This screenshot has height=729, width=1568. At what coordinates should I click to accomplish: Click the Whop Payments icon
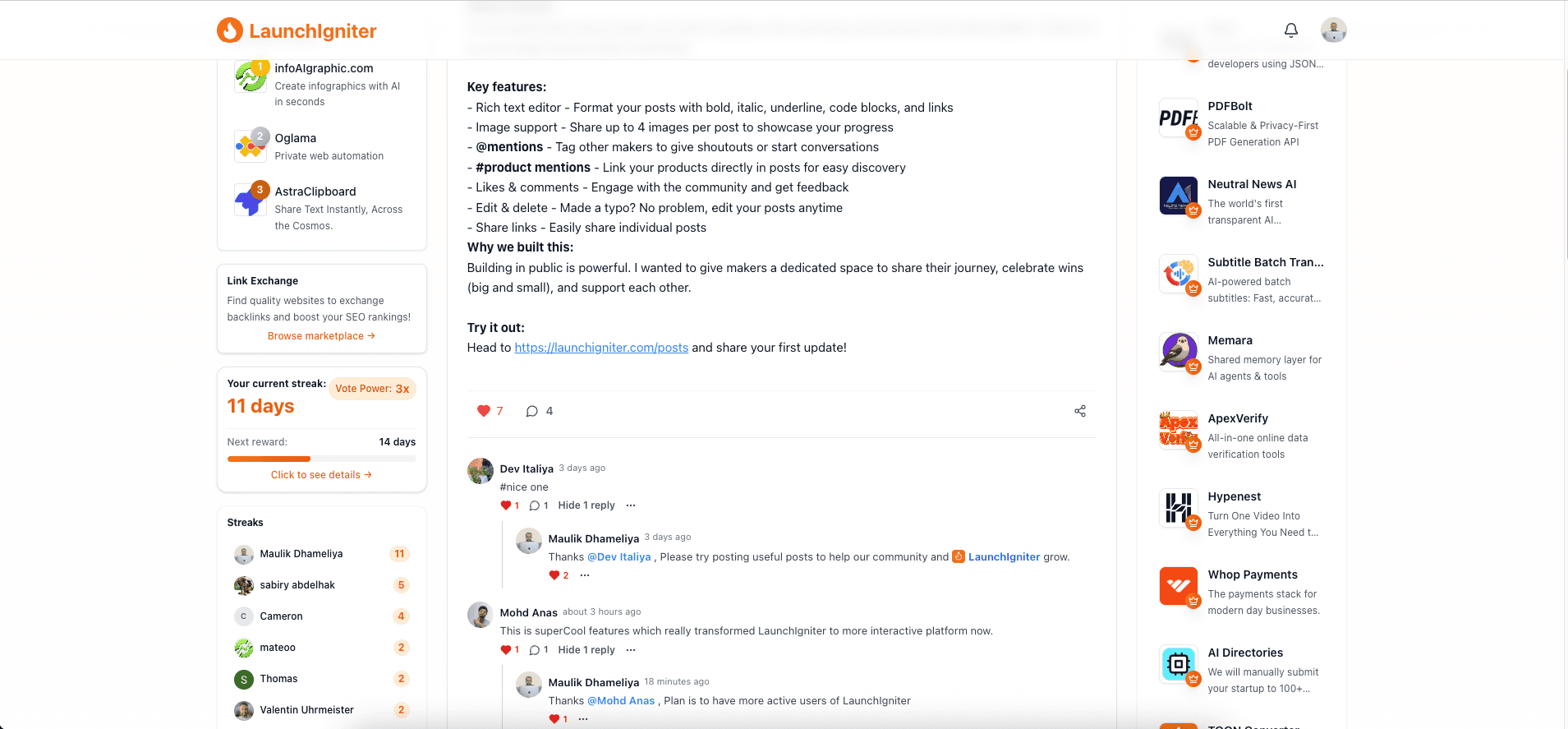click(x=1180, y=586)
